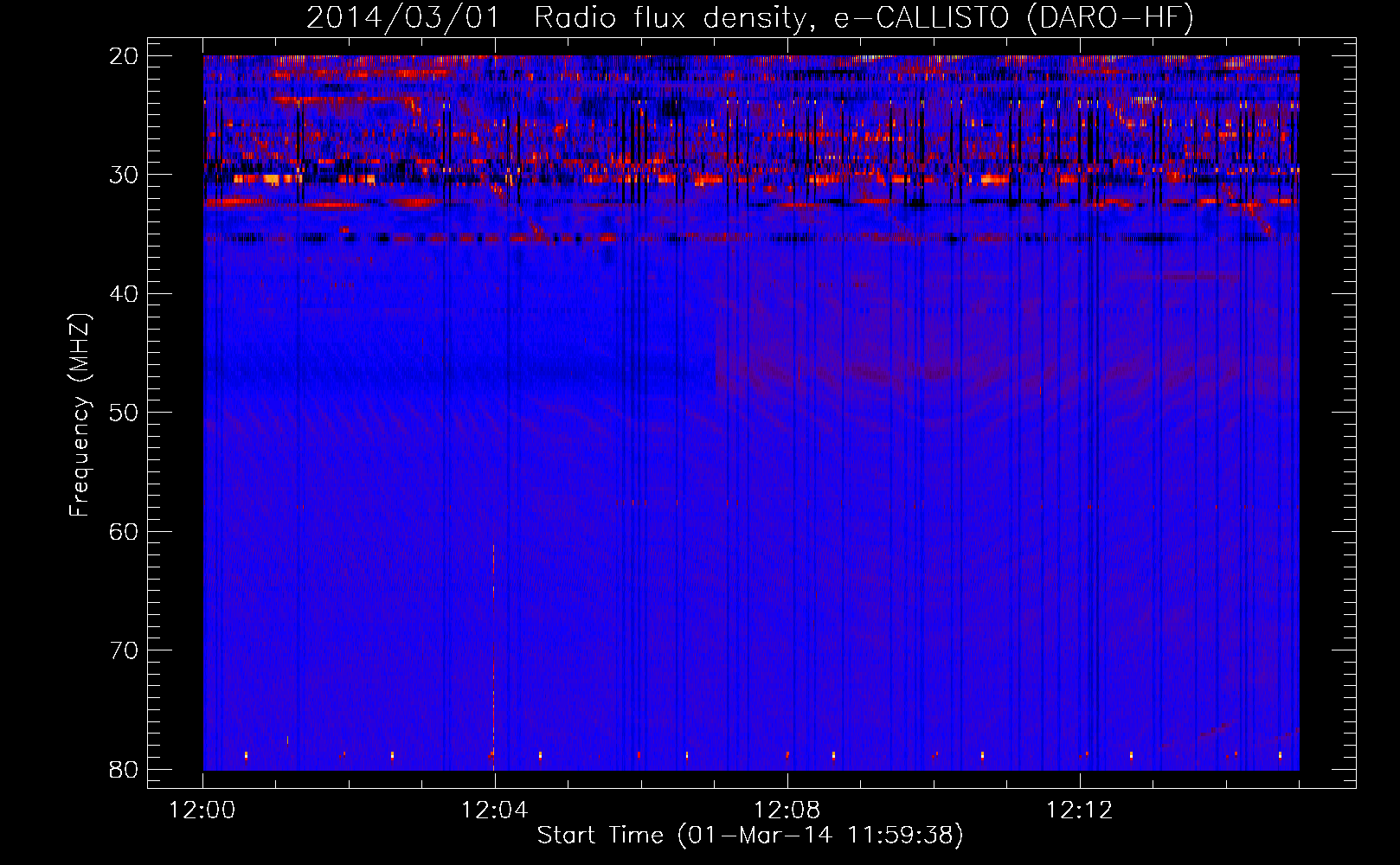Viewport: 1400px width, 865px height.
Task: Click the "Start Time (01-Mar-14 11:59:38)" label
Action: [750, 836]
